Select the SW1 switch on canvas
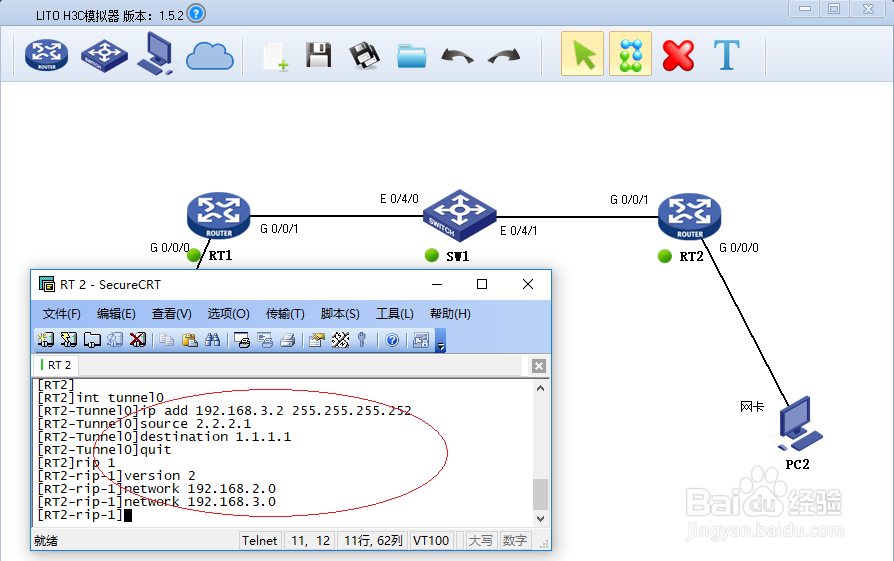Viewport: 894px width, 561px height. (x=460, y=215)
